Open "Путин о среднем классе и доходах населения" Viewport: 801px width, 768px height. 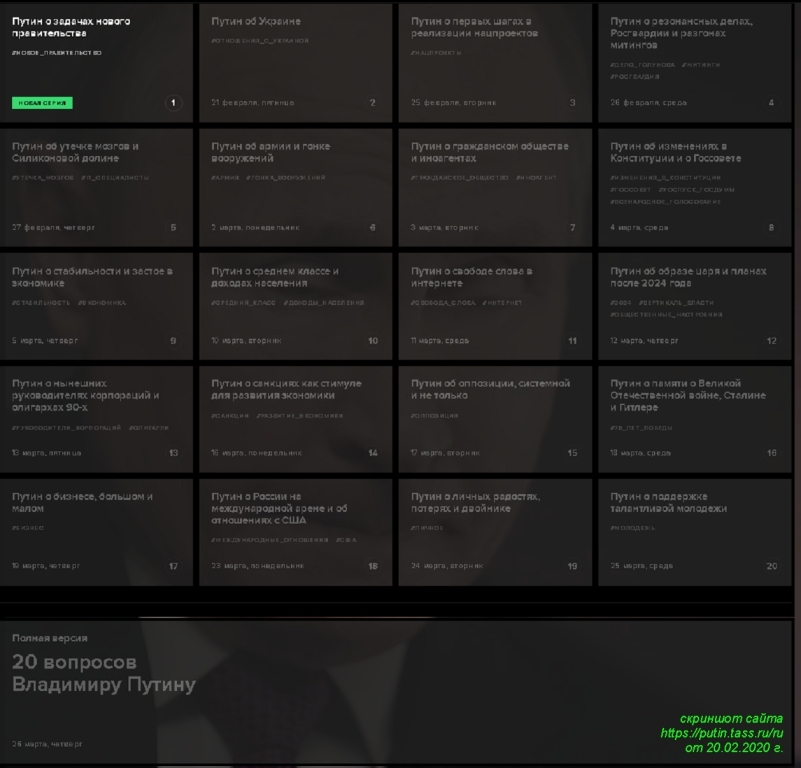[x=275, y=277]
